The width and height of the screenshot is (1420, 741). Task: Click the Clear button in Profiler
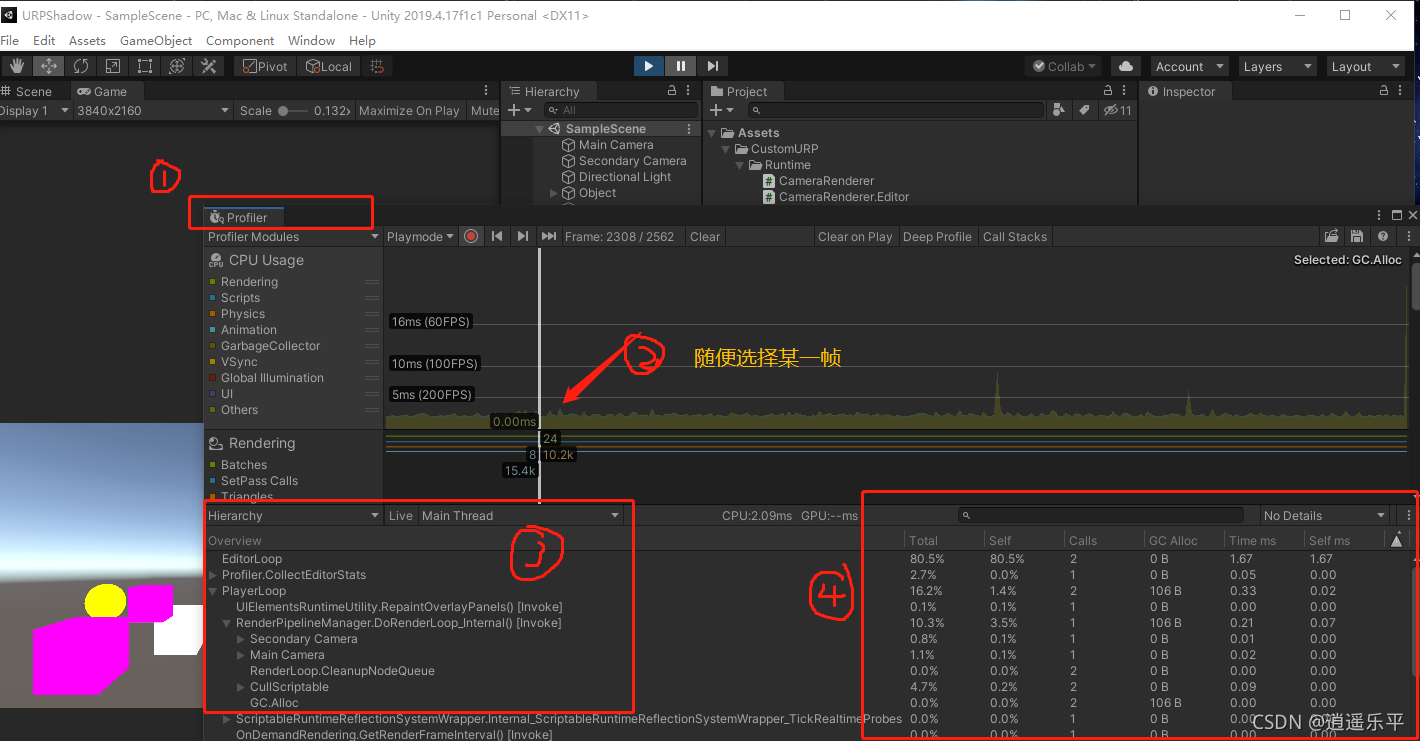[x=704, y=236]
